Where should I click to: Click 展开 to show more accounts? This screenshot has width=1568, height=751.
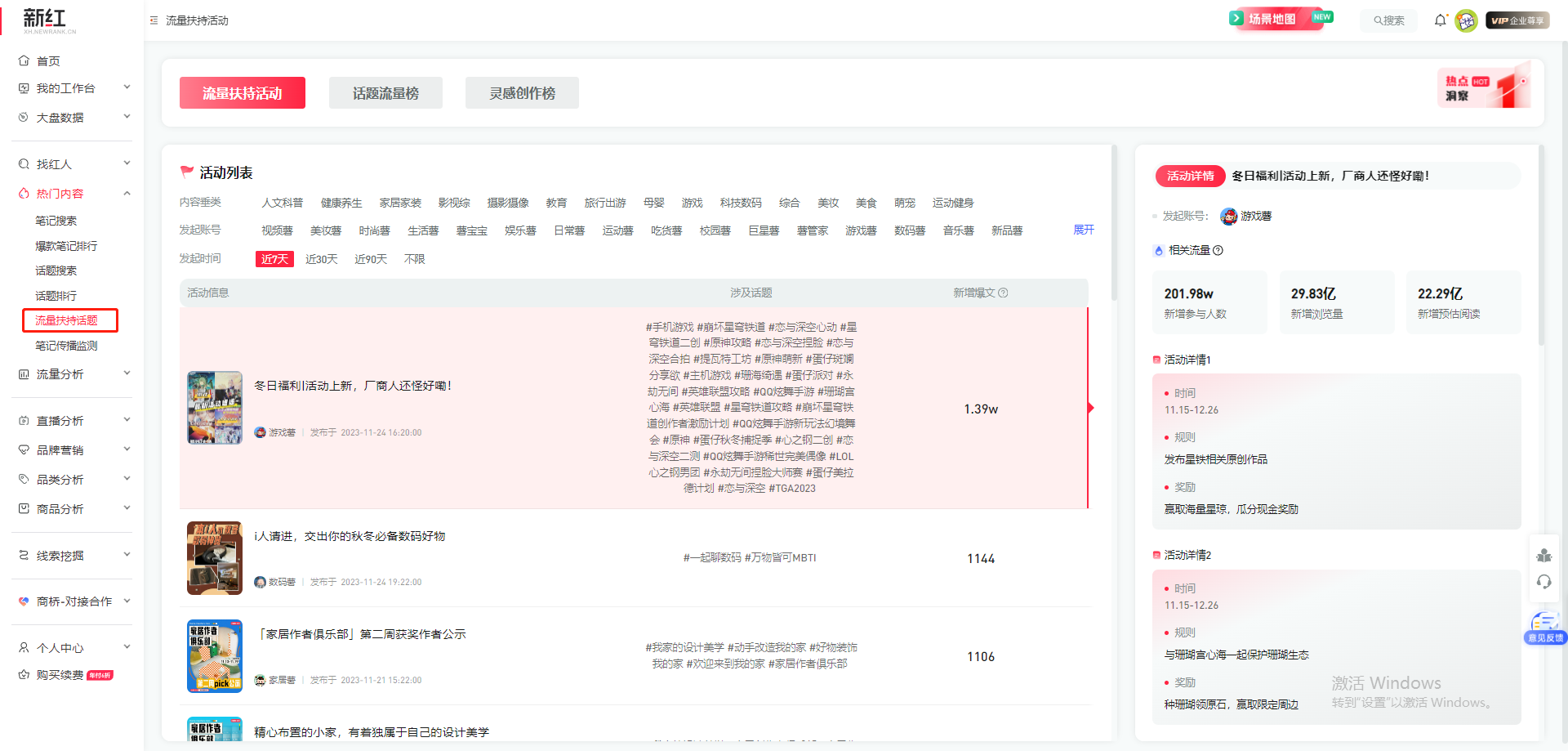click(x=1084, y=230)
